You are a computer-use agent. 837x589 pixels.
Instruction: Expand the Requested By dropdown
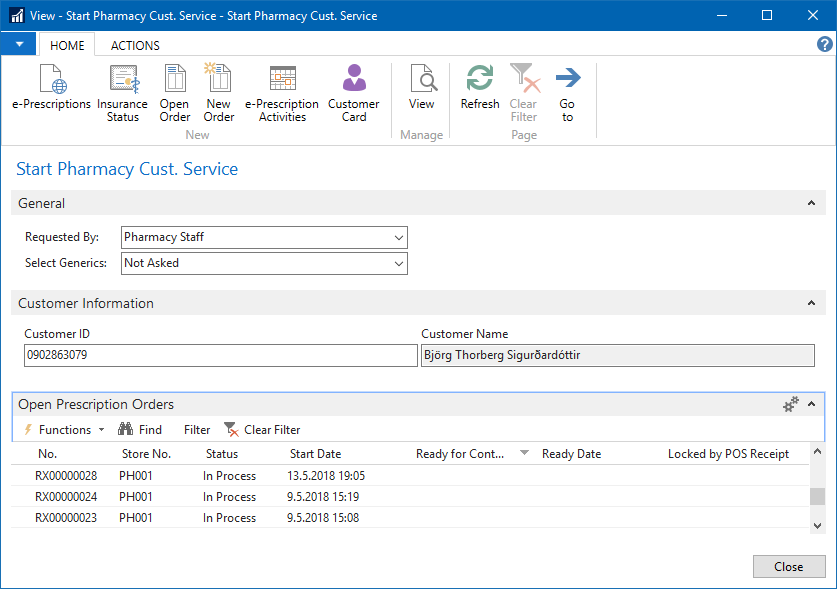pos(399,238)
